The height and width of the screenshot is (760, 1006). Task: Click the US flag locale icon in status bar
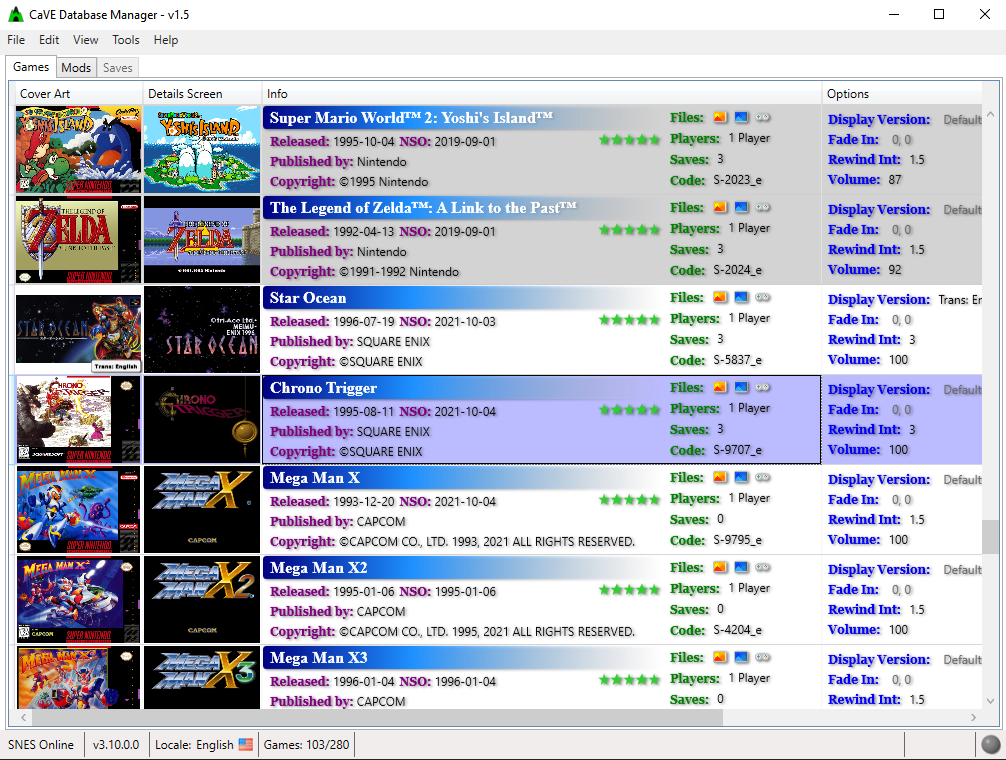pos(246,745)
